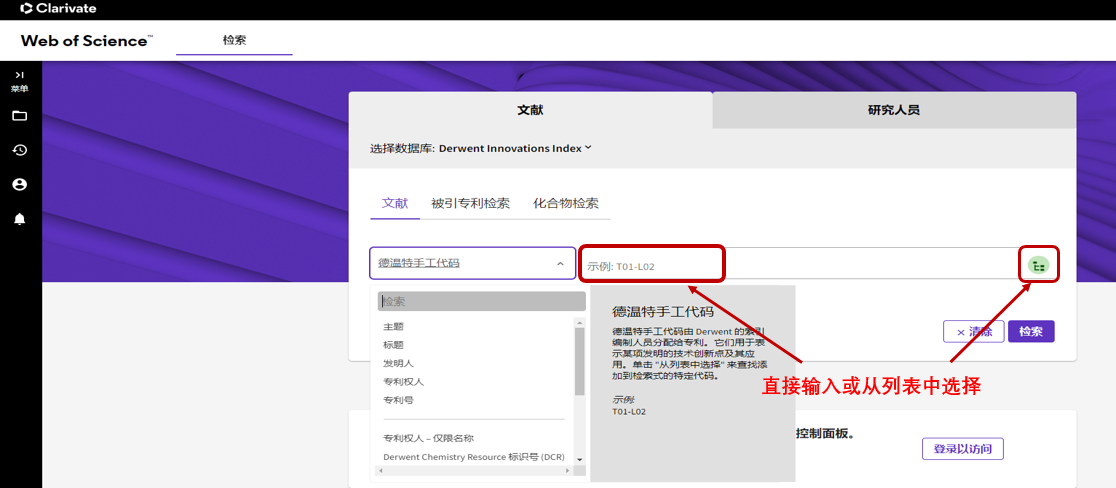This screenshot has width=1116, height=488.
Task: Click the 登录以访问 button
Action: click(962, 449)
